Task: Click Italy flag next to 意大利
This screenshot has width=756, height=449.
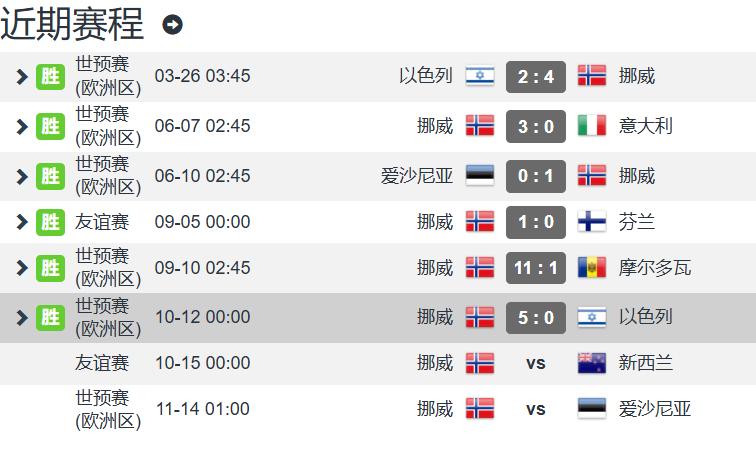Action: tap(592, 126)
